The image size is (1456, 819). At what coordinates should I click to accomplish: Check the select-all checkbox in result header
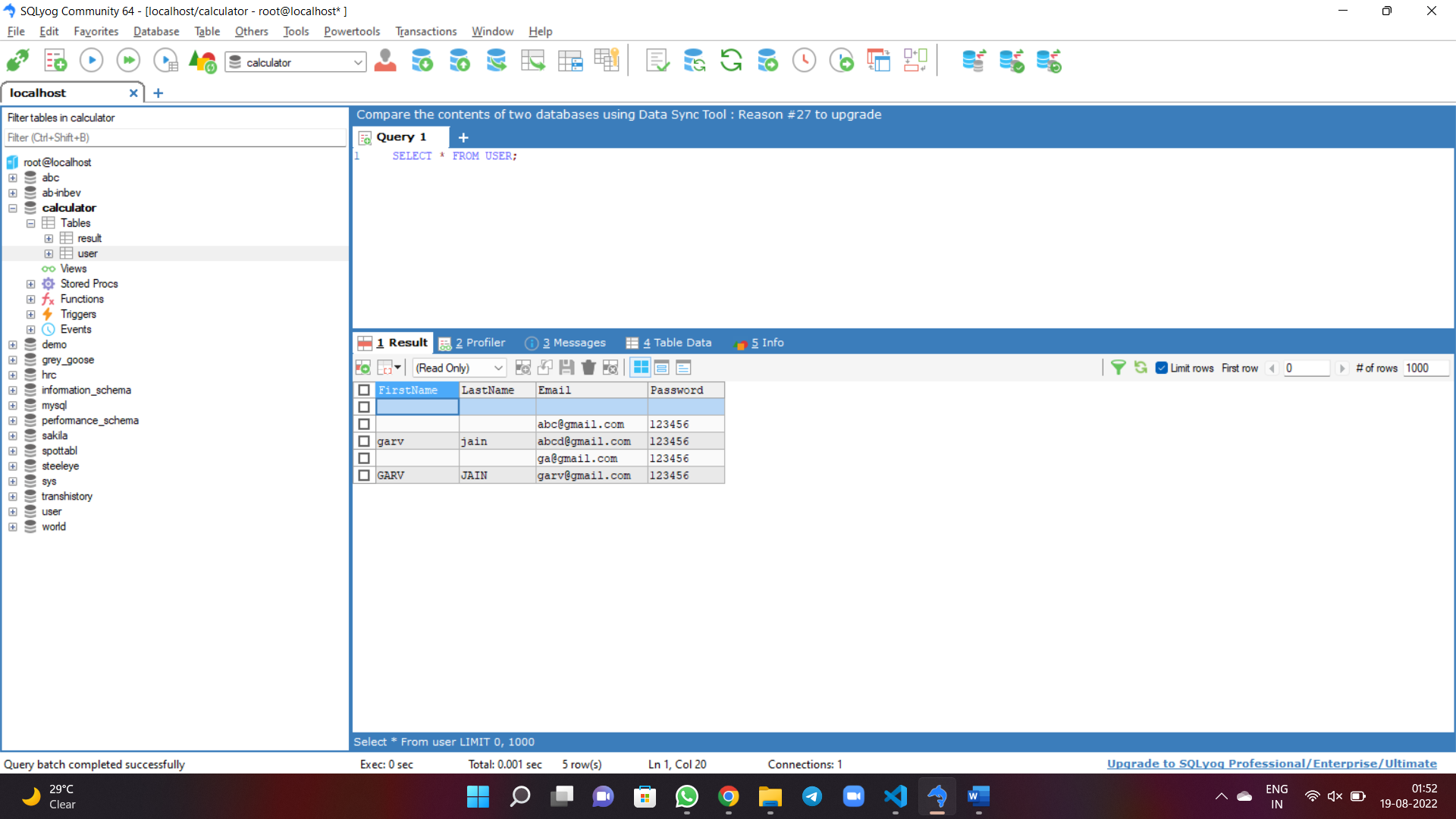click(x=364, y=390)
